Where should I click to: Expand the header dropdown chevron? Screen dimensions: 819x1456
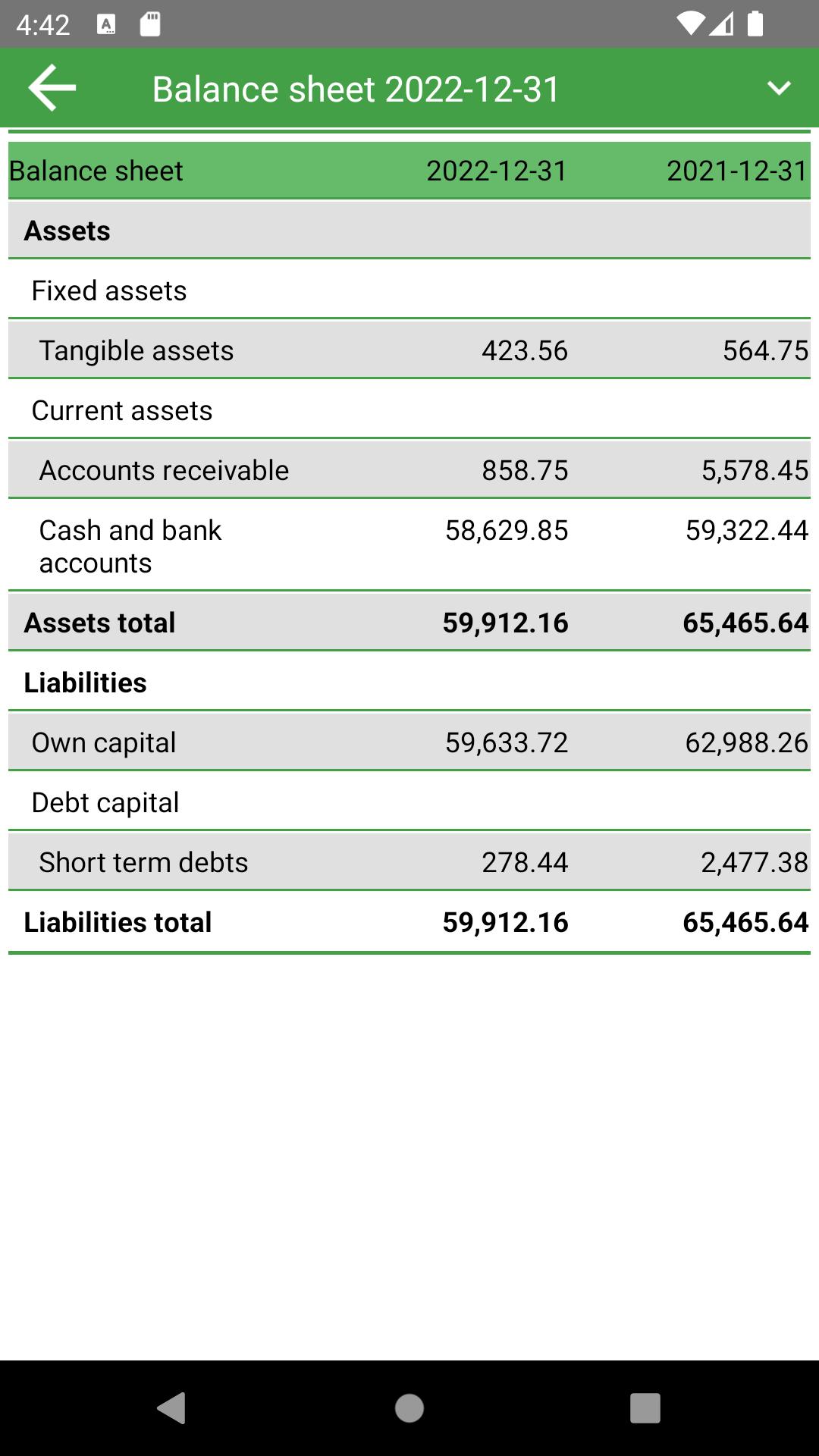coord(779,88)
